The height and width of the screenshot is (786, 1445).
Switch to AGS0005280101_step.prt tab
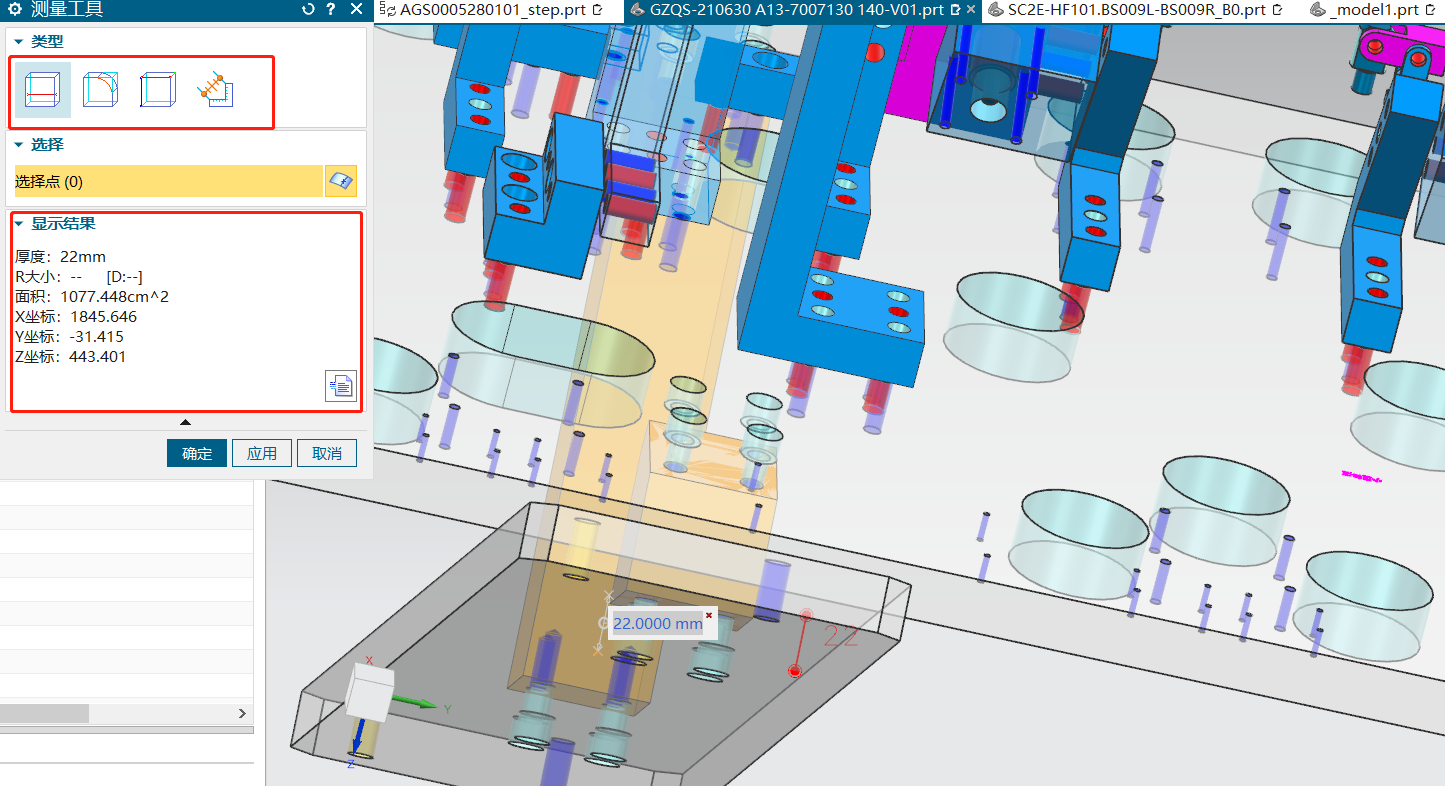point(492,10)
